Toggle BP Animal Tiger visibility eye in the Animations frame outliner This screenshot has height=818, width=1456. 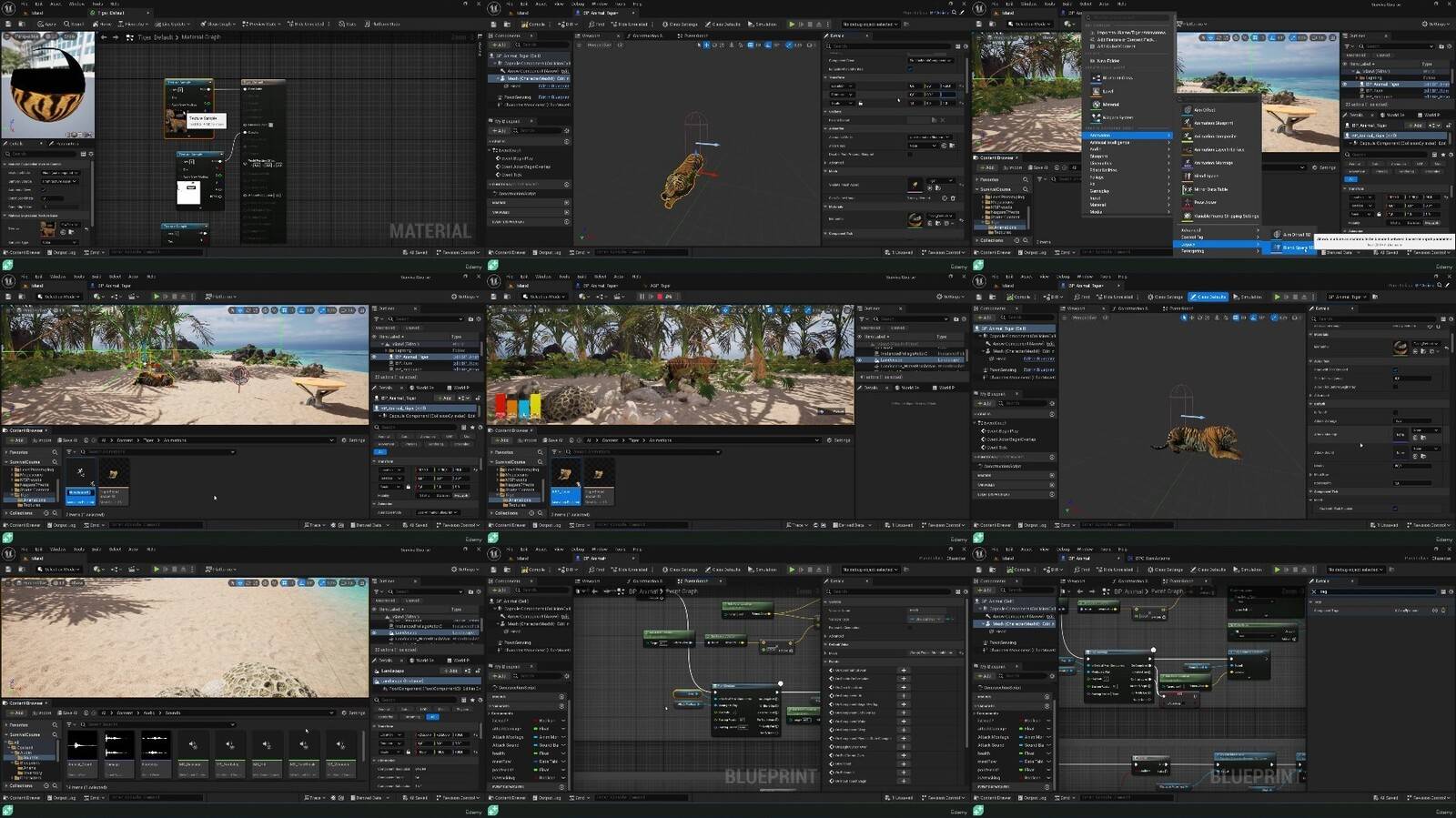(374, 357)
